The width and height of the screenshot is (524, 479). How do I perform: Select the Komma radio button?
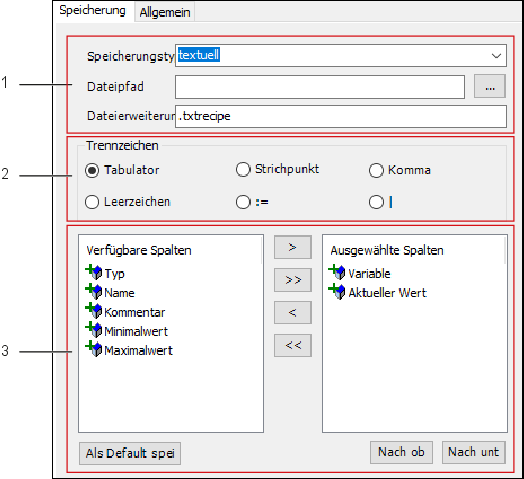click(376, 170)
